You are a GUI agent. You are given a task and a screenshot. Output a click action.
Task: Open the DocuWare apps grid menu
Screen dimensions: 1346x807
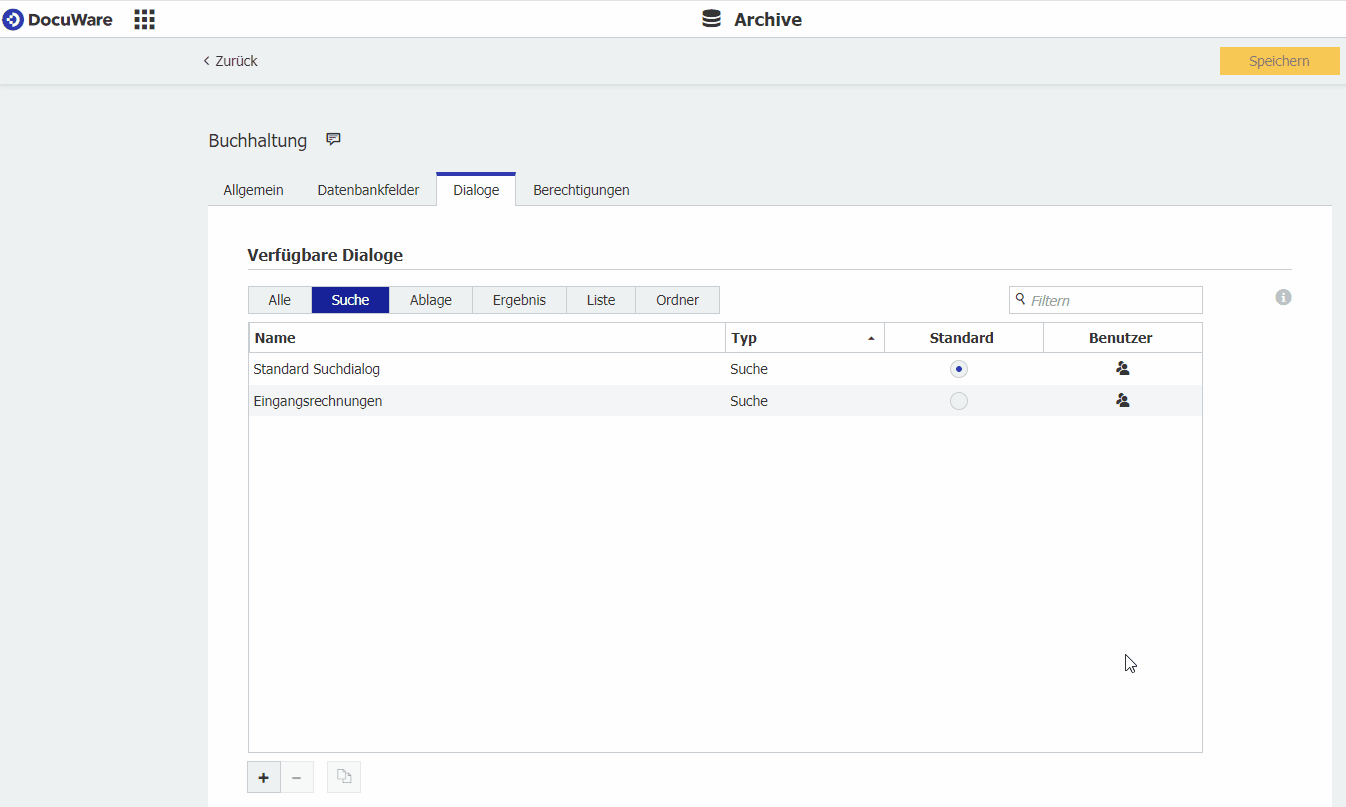click(x=145, y=19)
